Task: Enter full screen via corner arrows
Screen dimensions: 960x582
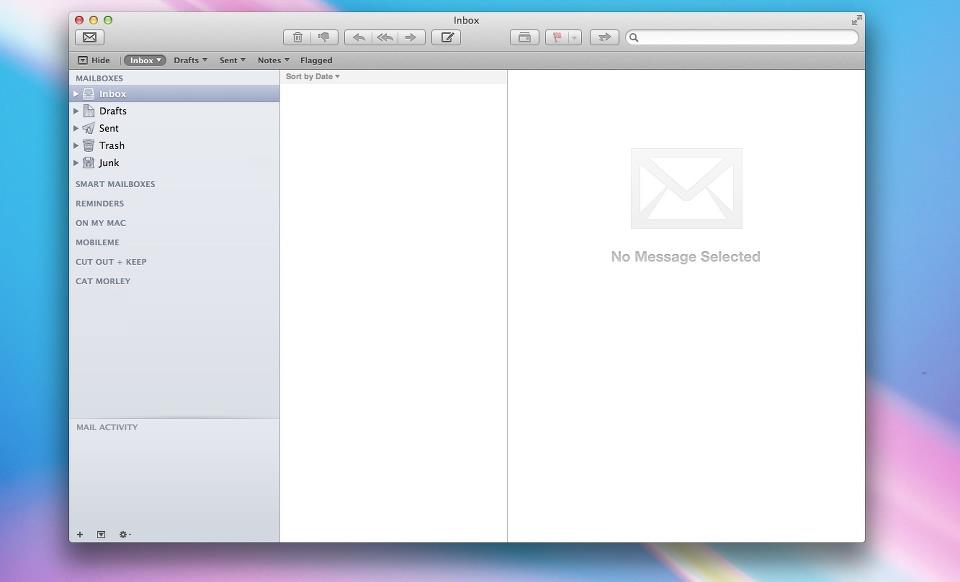Action: click(857, 20)
